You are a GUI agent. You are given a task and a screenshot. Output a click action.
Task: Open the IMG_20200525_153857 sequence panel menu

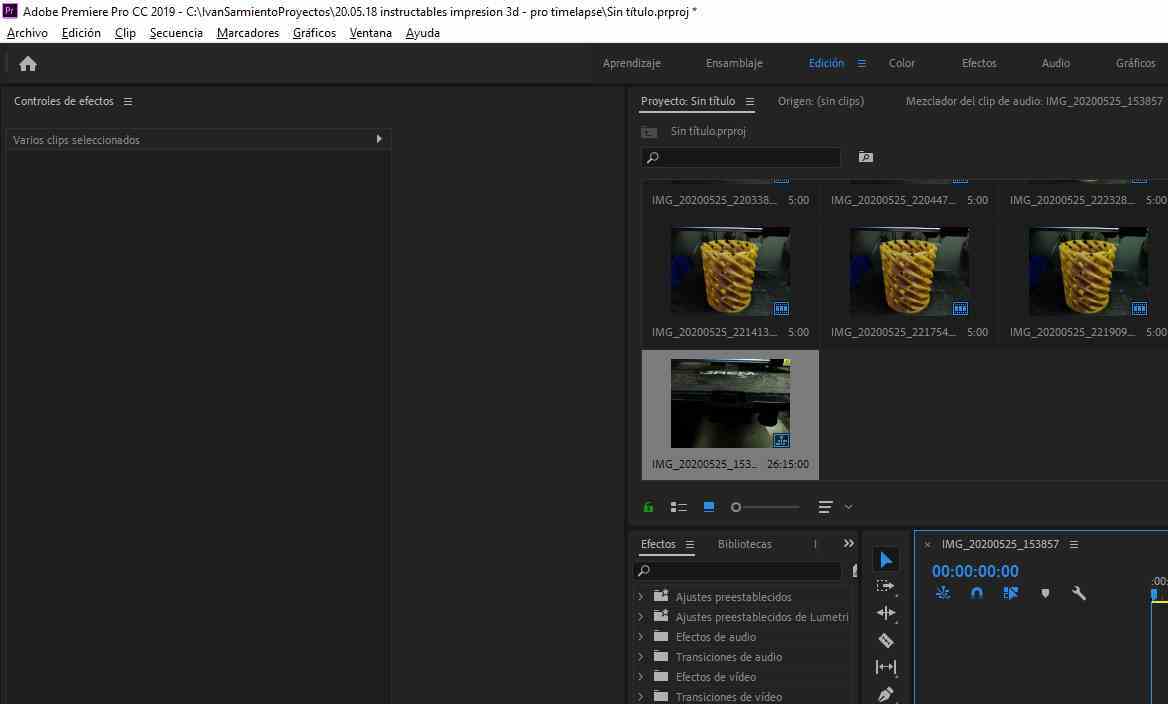tap(1073, 545)
